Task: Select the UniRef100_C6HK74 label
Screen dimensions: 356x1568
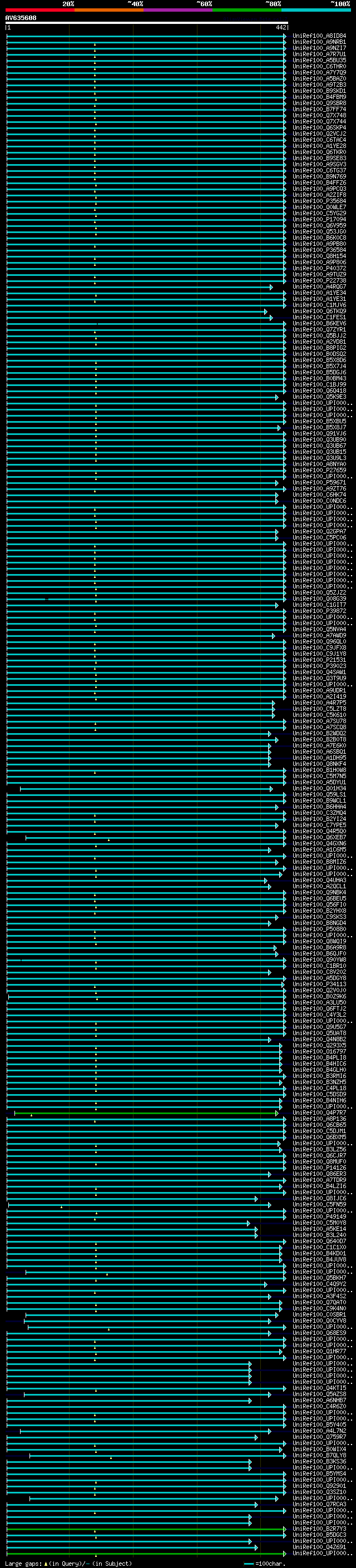Action: coord(319,495)
